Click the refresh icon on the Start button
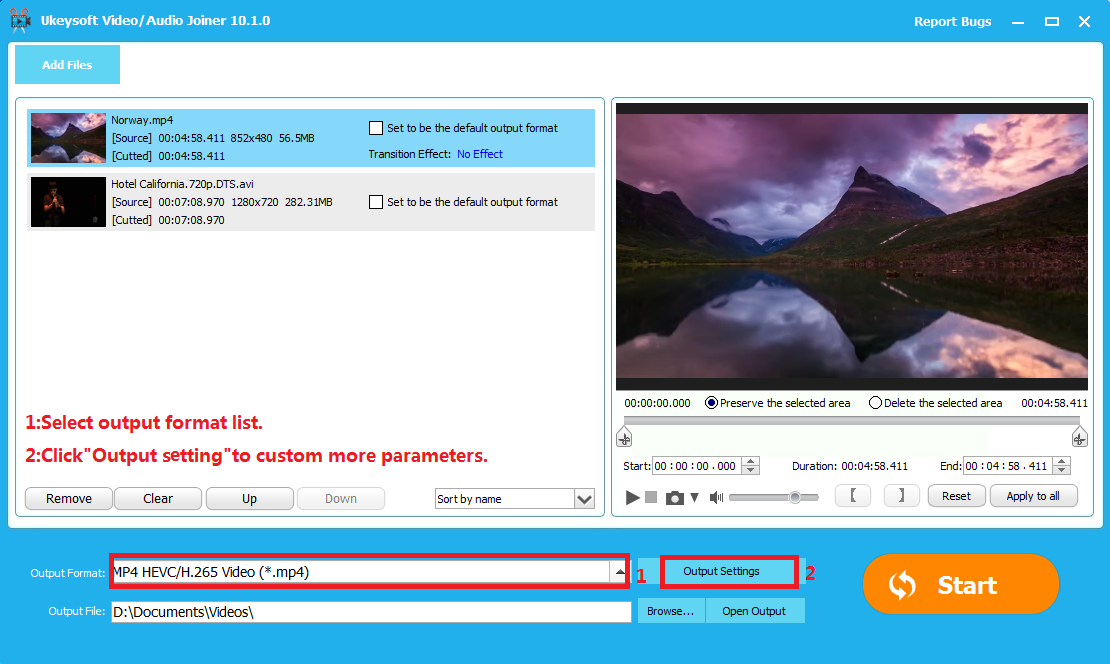 pyautogui.click(x=903, y=585)
